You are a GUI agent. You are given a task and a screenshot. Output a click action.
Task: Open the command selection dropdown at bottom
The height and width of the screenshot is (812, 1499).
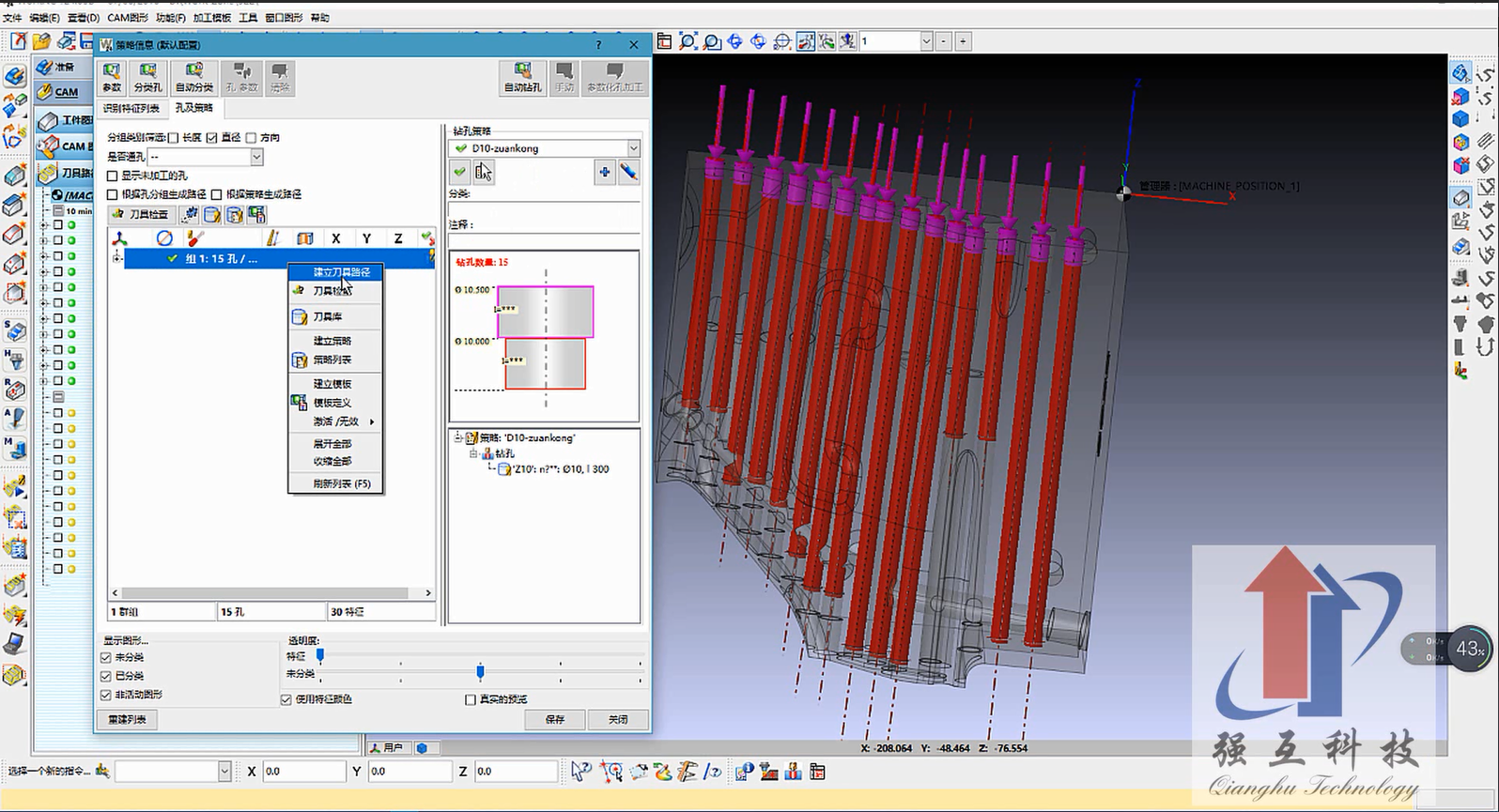coord(224,772)
